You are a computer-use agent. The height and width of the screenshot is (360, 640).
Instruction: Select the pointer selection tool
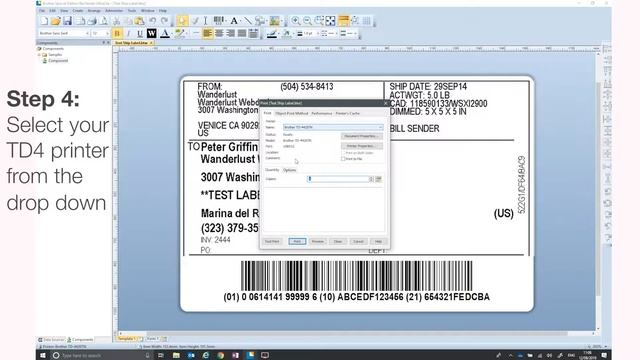(182, 21)
